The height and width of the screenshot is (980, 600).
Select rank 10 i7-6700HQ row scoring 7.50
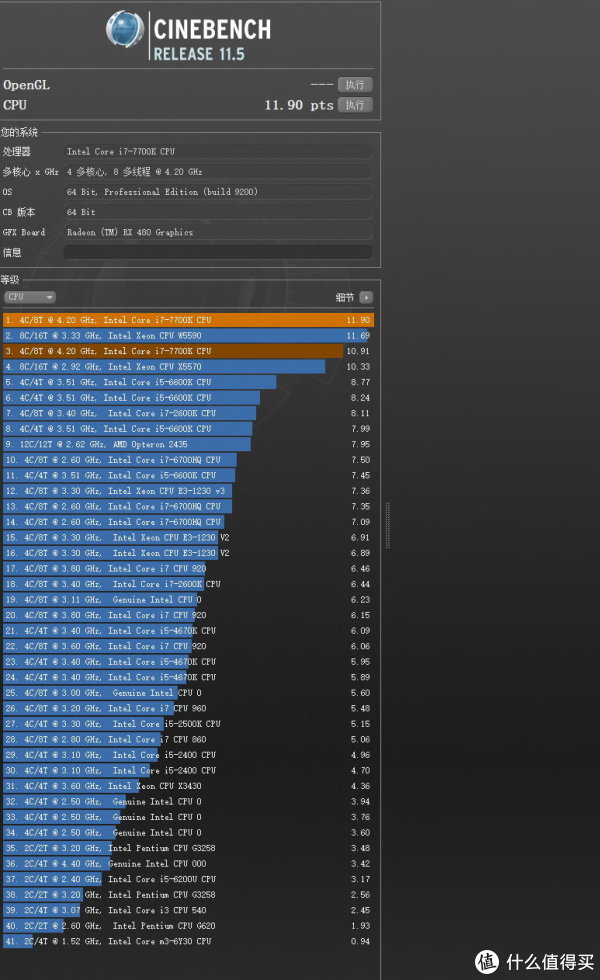point(188,460)
